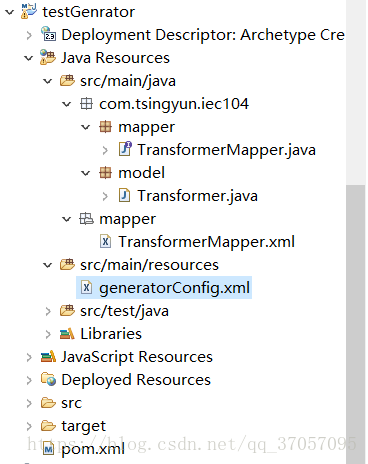Click the src/main/java source folder icon

tap(67, 80)
